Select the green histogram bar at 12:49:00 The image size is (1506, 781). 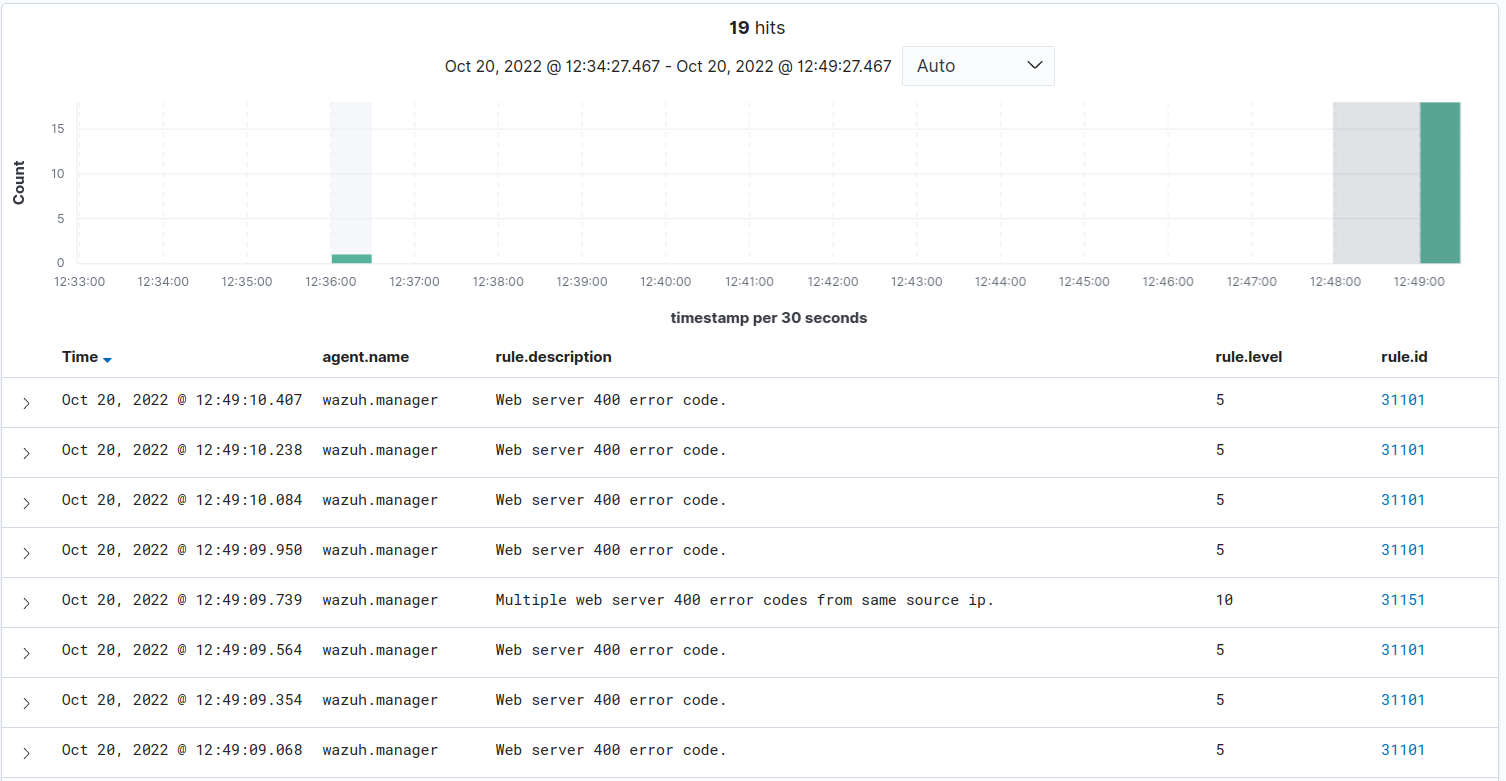1438,180
